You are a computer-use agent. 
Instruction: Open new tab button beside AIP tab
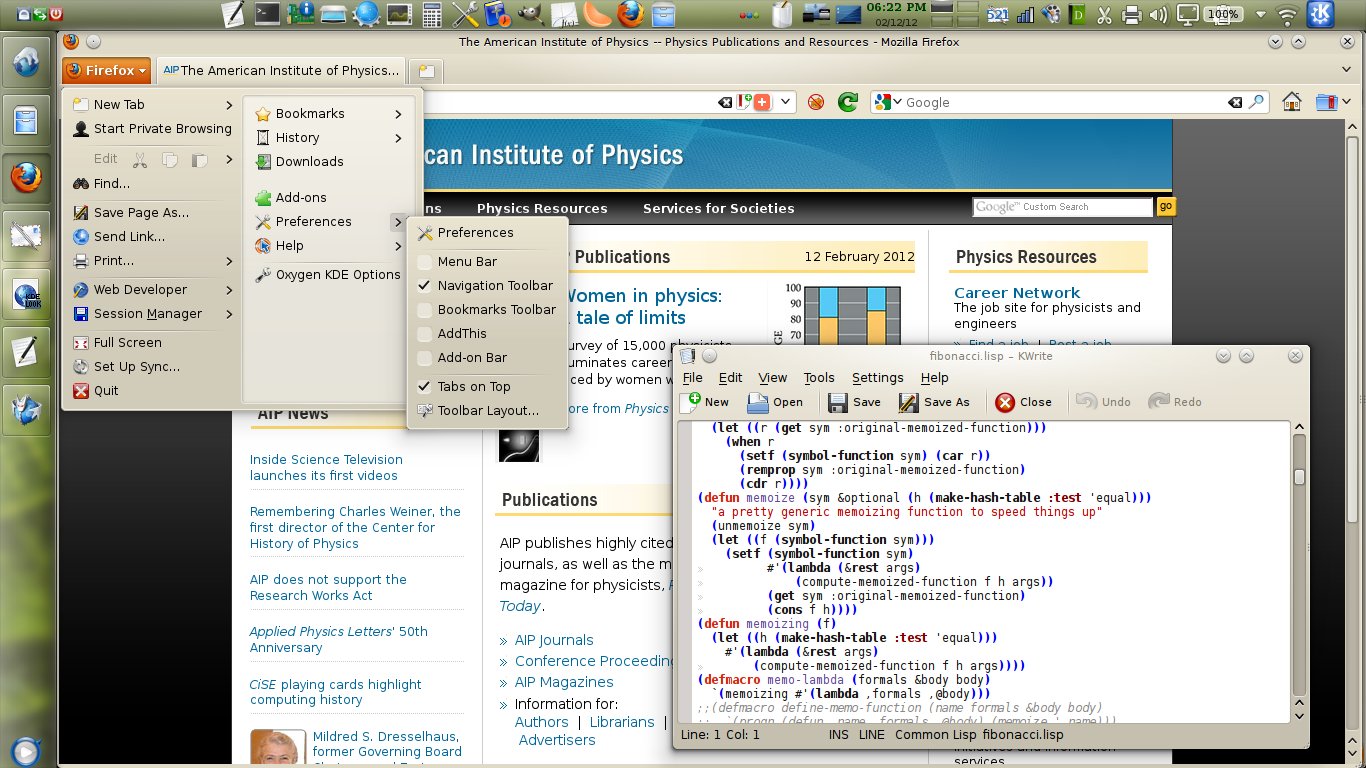[426, 71]
